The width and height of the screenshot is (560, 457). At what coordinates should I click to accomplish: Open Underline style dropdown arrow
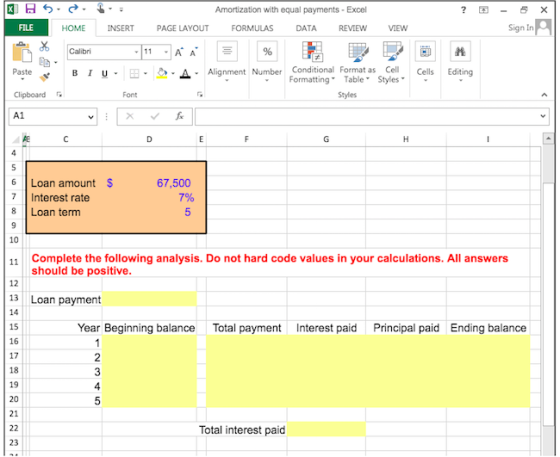pos(116,74)
